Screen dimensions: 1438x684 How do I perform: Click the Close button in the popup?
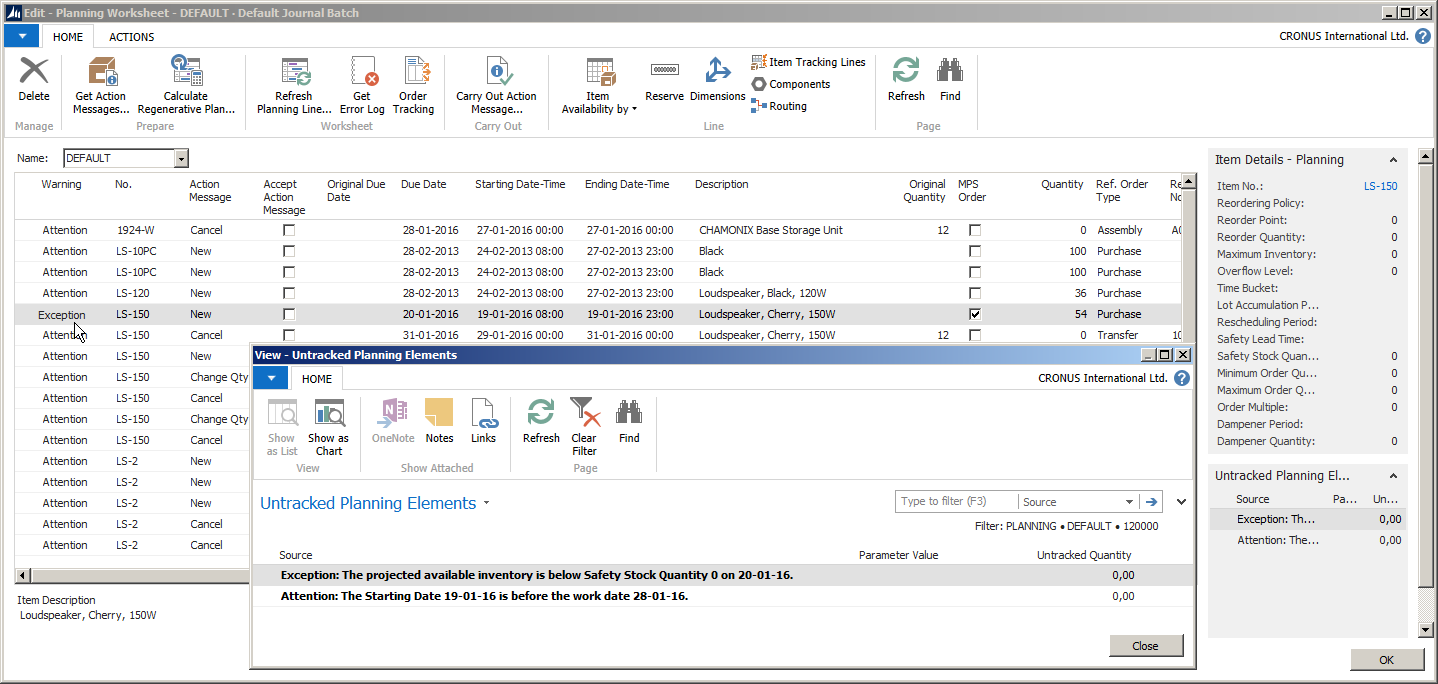pyautogui.click(x=1145, y=646)
